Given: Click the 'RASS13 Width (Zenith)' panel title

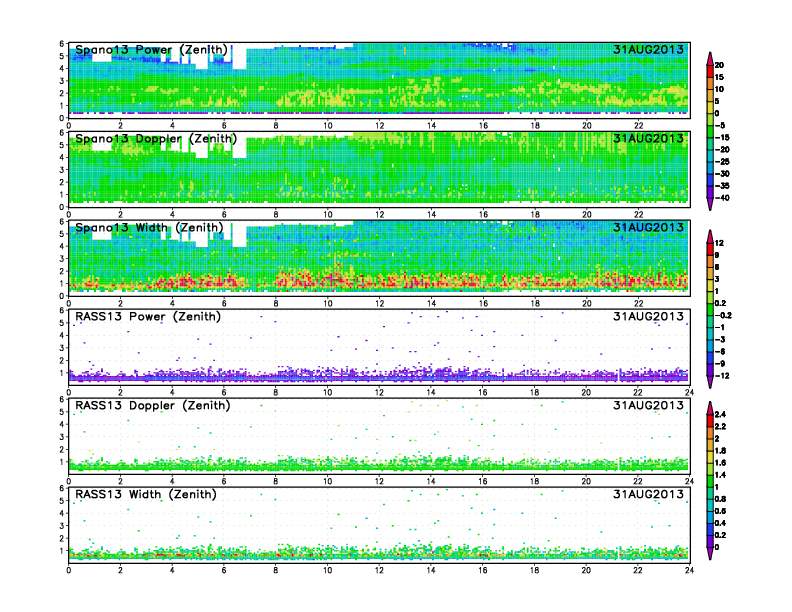Looking at the screenshot, I should [x=146, y=494].
